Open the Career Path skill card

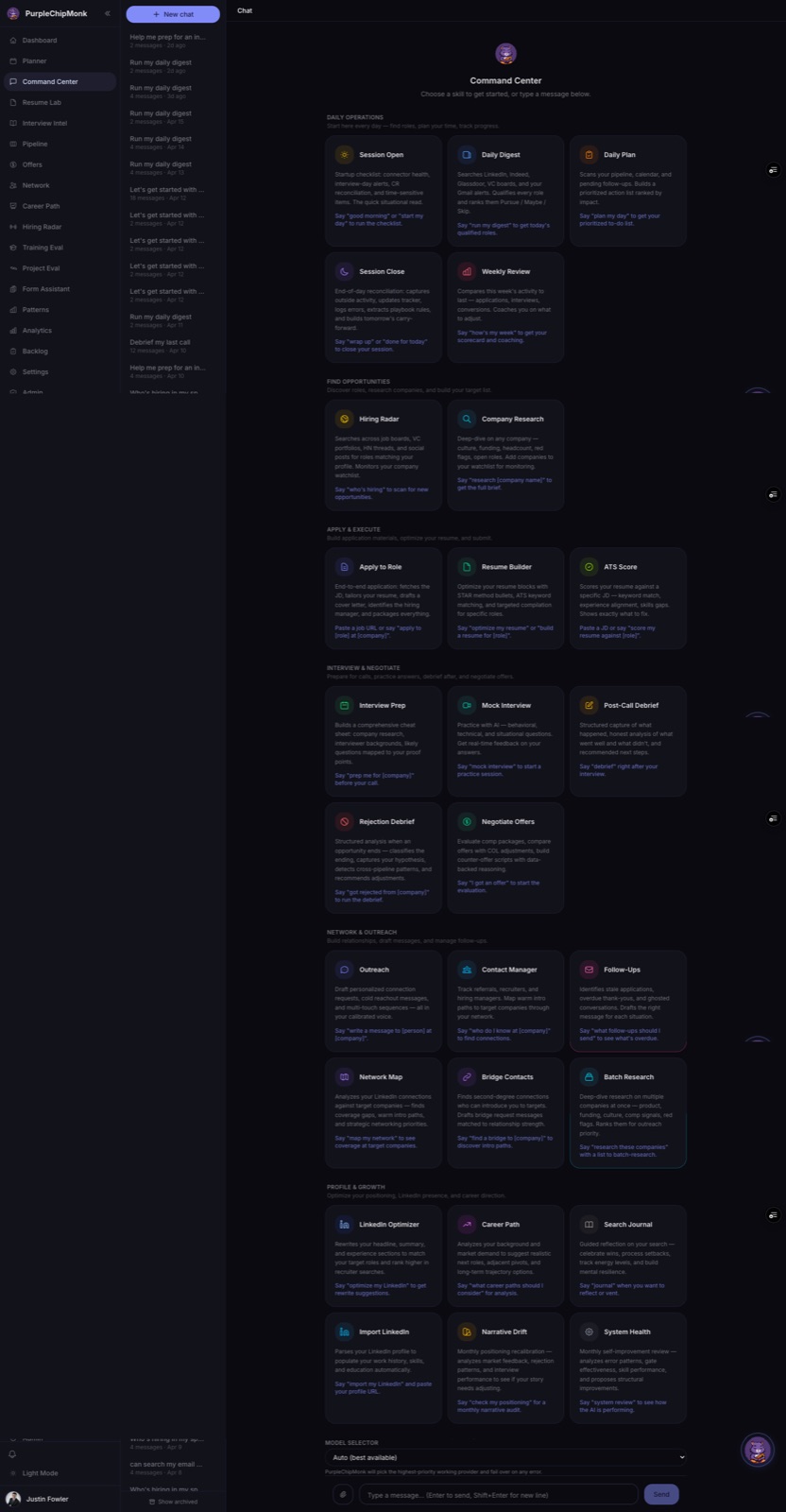point(505,1256)
